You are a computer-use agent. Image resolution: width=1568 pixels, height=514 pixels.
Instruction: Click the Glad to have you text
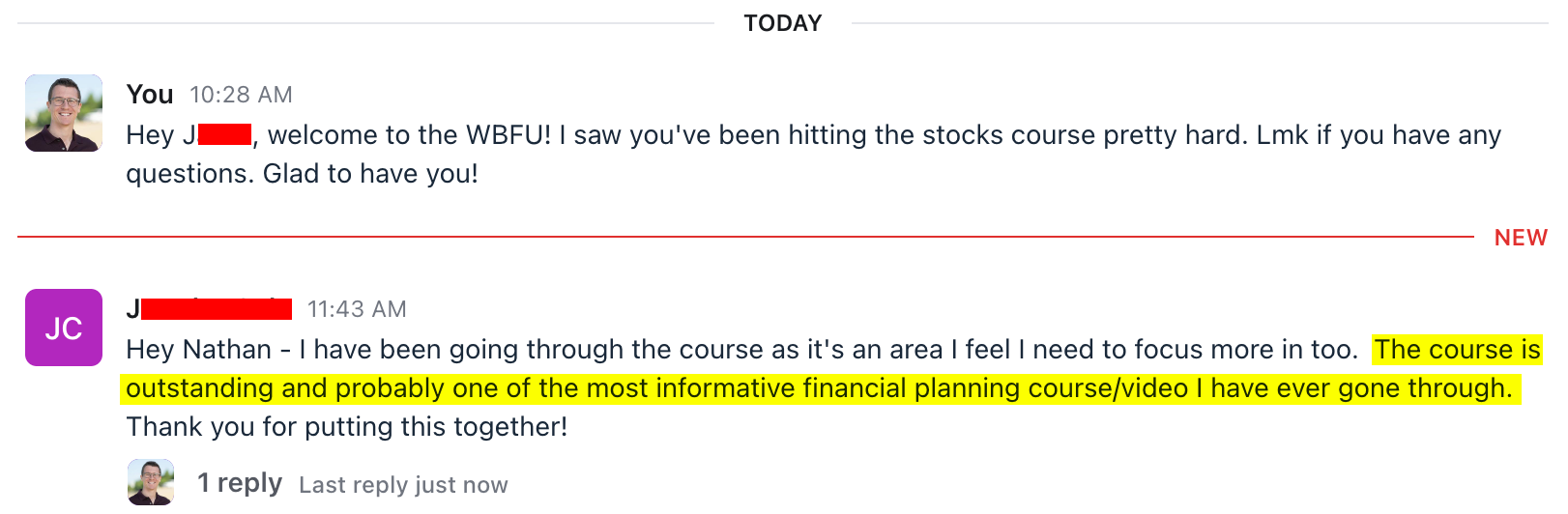coord(370,174)
